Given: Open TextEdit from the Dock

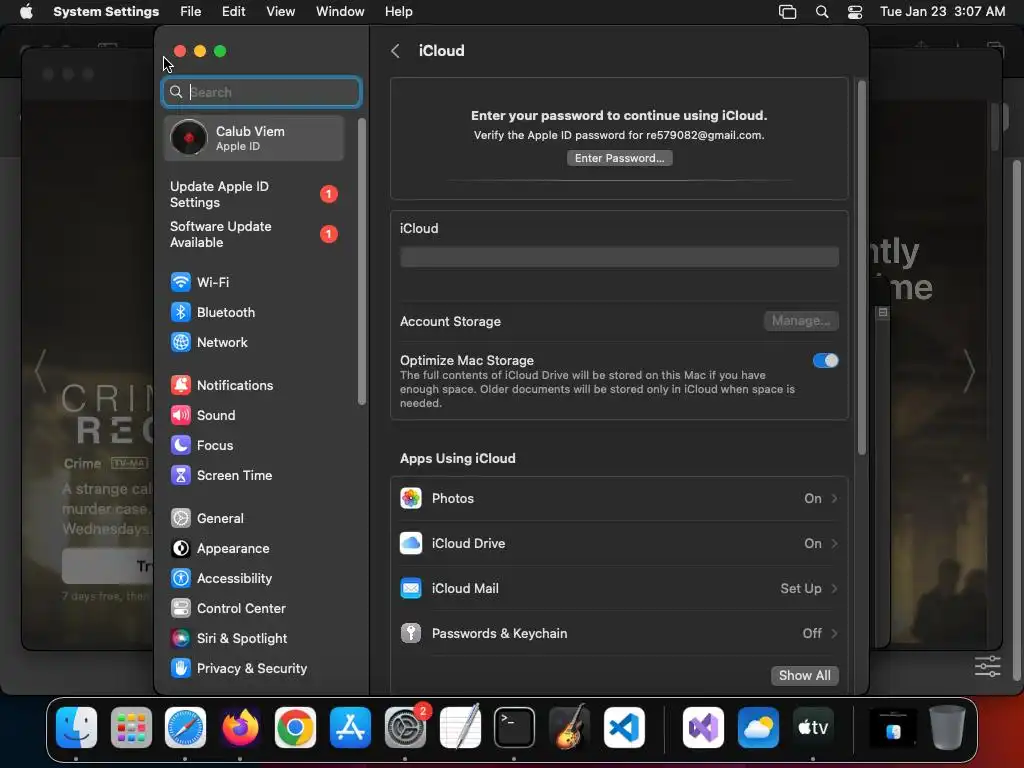Looking at the screenshot, I should click(x=460, y=728).
